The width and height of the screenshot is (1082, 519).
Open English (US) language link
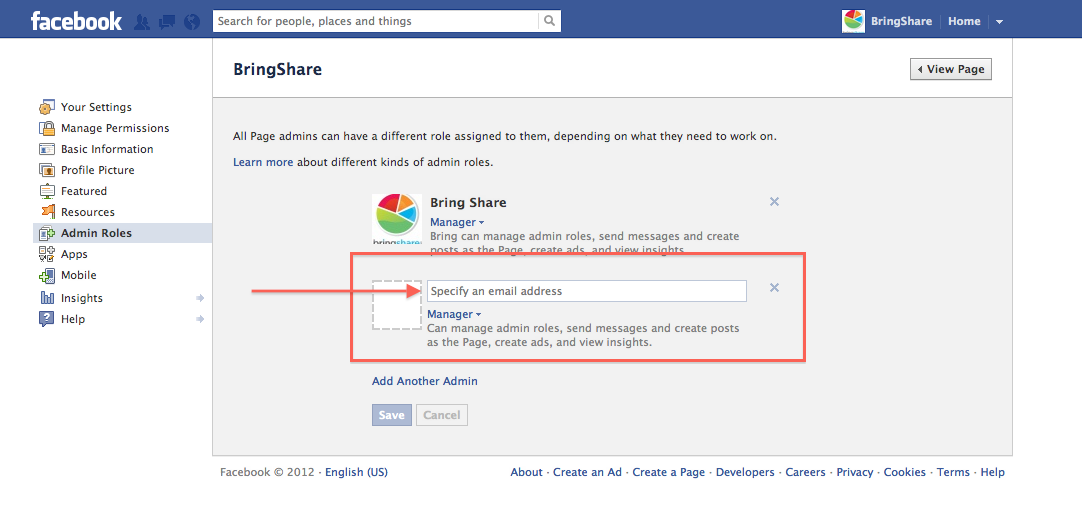click(356, 472)
